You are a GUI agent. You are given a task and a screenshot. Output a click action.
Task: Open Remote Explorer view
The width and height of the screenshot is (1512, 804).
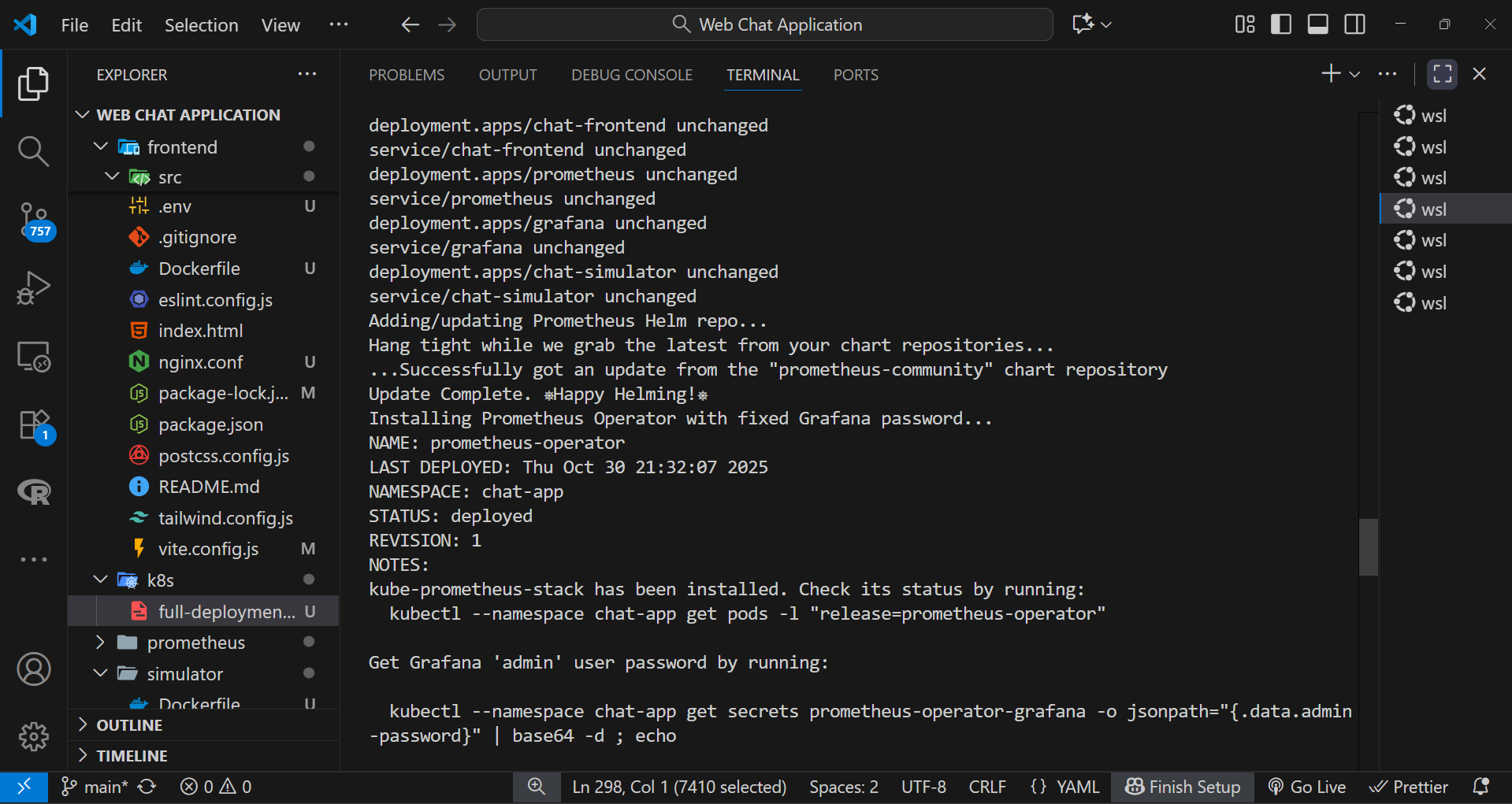click(33, 358)
